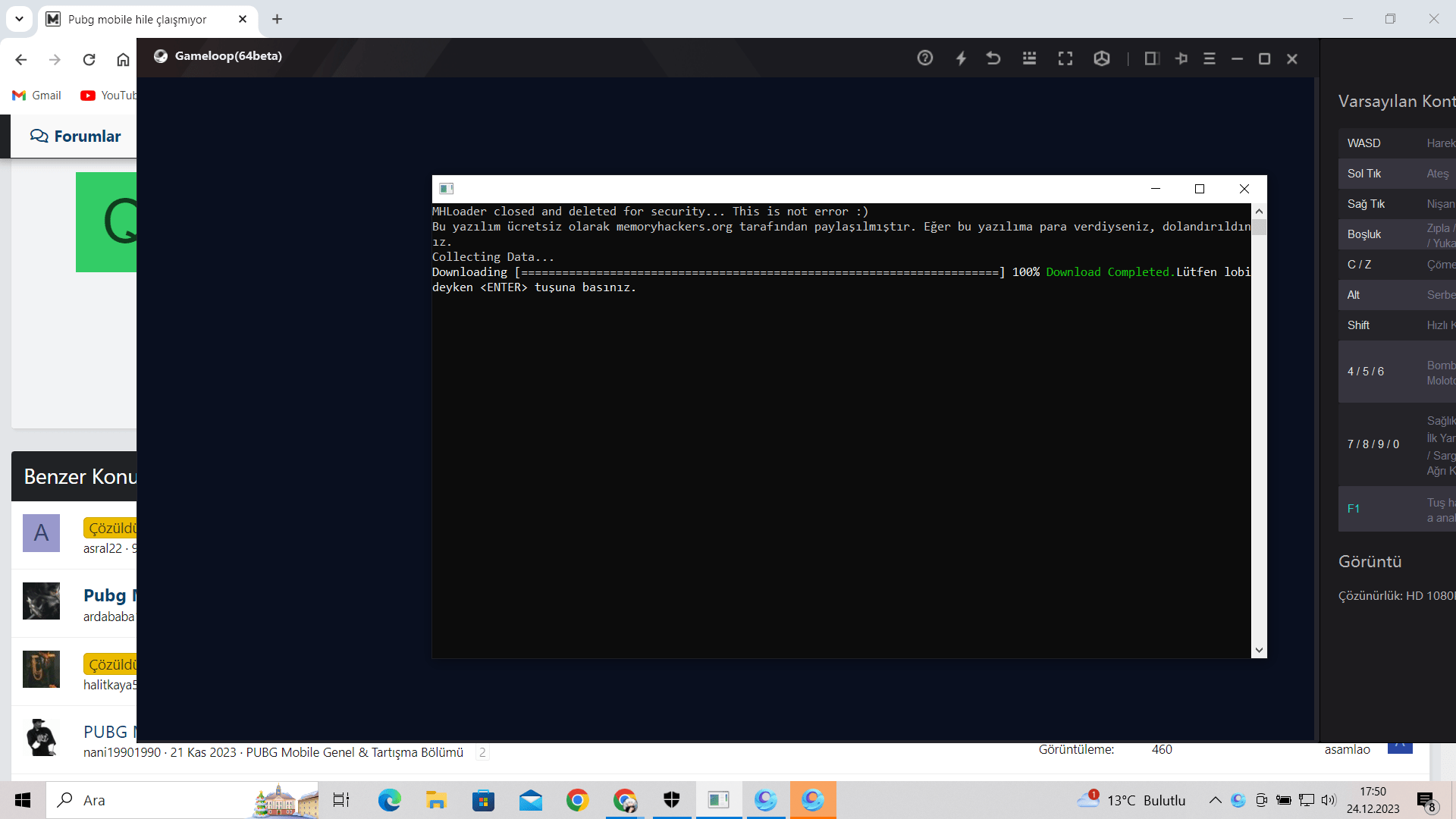Click the Gameloop back arrow icon
This screenshot has height=819, width=1456.
click(x=993, y=58)
